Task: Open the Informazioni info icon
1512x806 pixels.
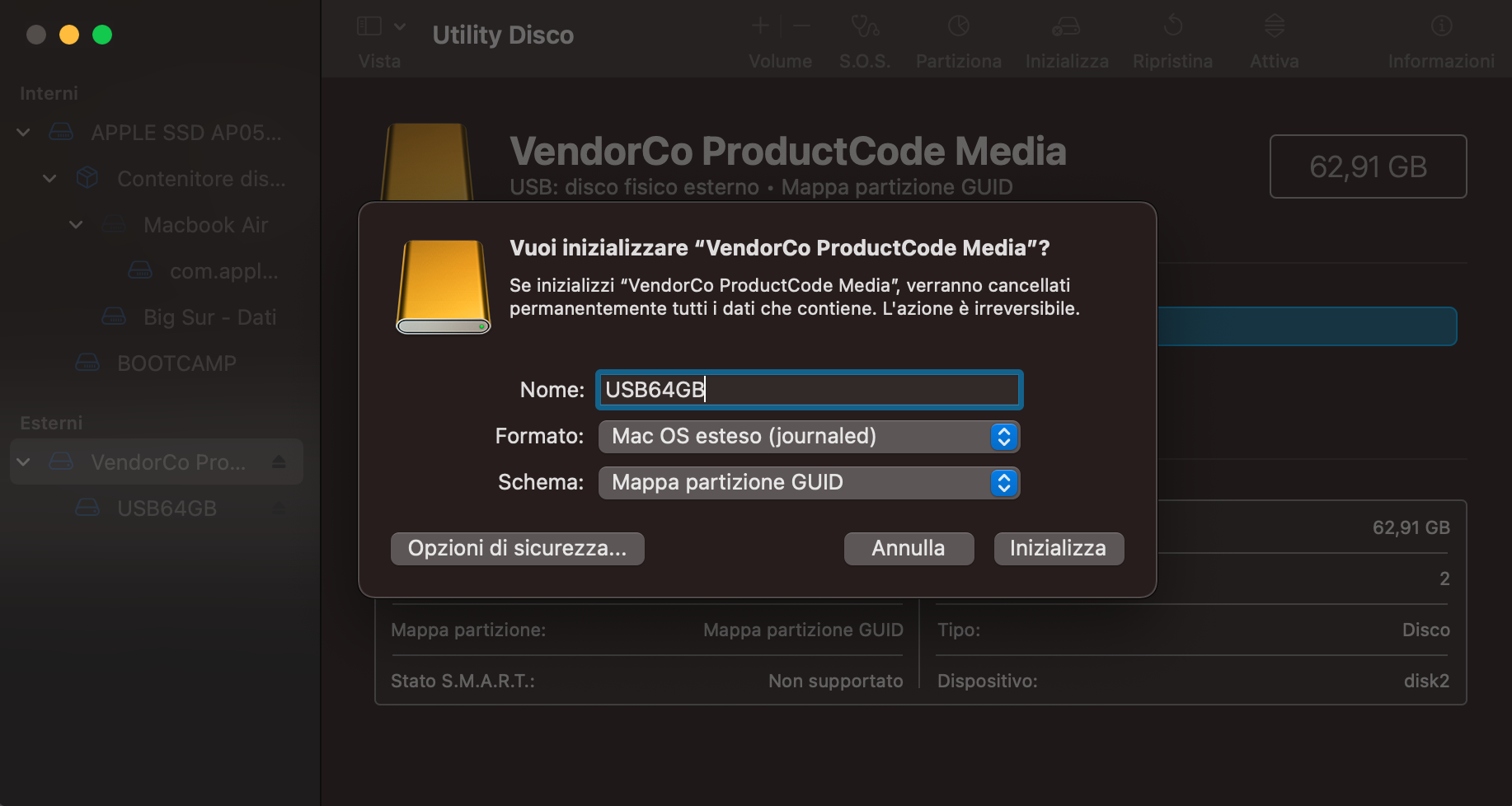Action: coord(1441,26)
